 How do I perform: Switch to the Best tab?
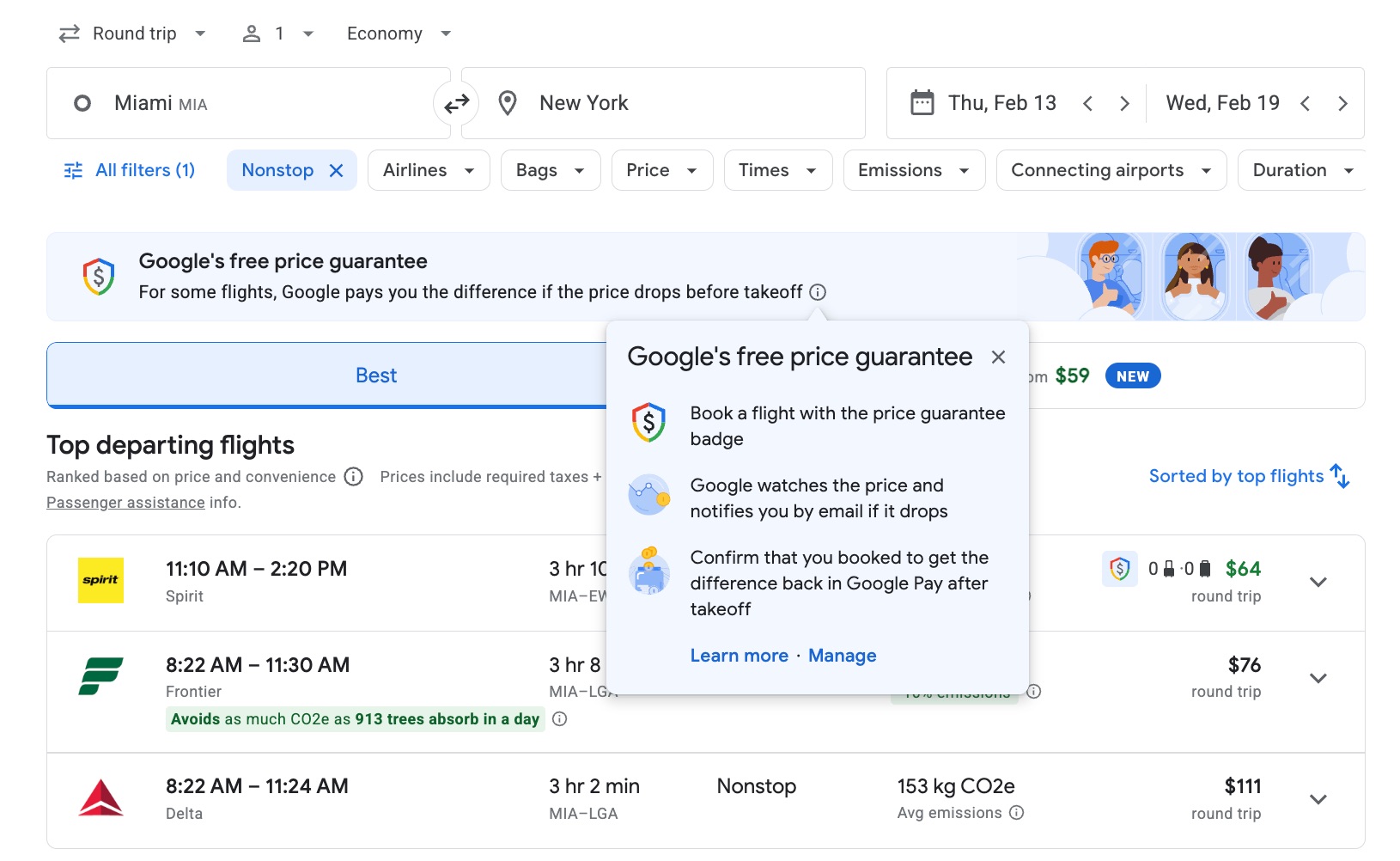click(375, 375)
